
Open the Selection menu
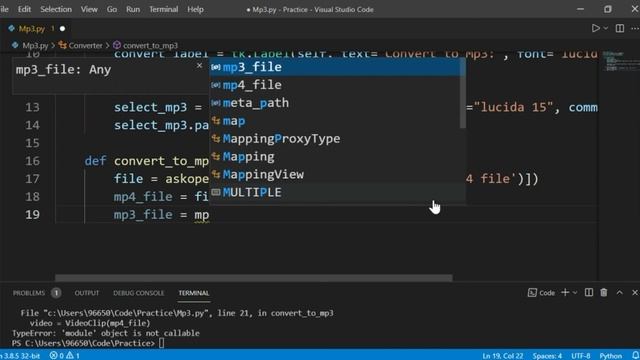click(56, 9)
